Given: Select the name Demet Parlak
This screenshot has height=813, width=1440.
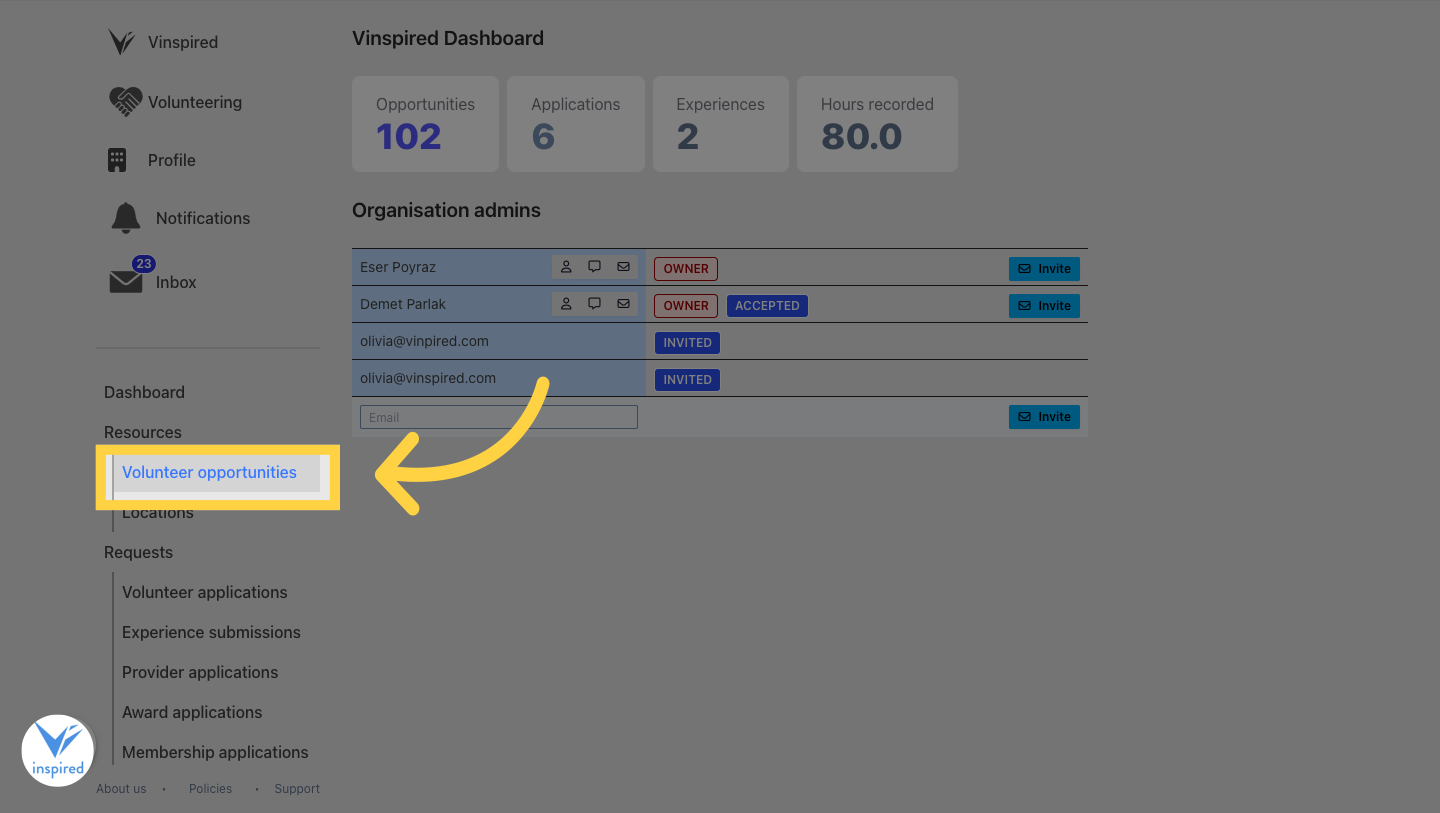Looking at the screenshot, I should [403, 304].
